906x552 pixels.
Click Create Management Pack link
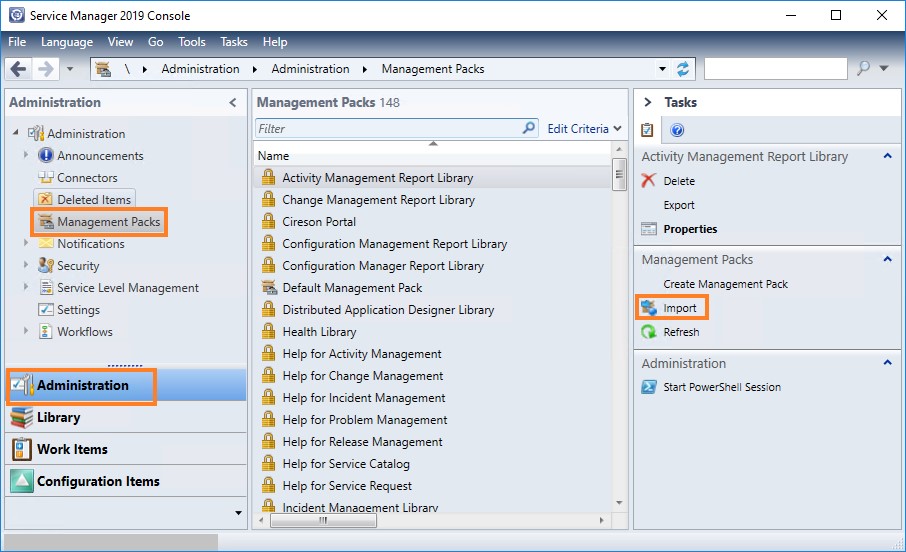pos(725,284)
